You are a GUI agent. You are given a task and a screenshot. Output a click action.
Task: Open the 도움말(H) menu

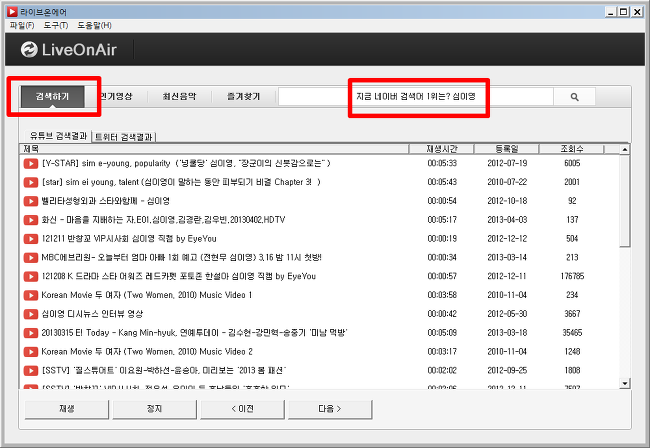tap(95, 26)
